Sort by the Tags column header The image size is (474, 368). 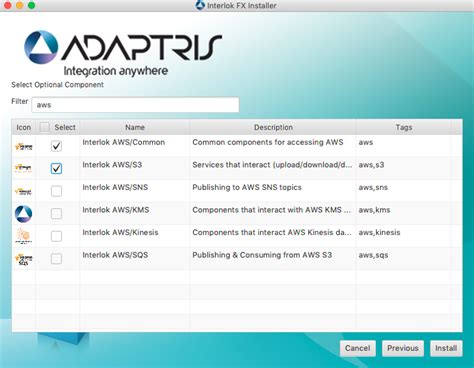coord(404,127)
